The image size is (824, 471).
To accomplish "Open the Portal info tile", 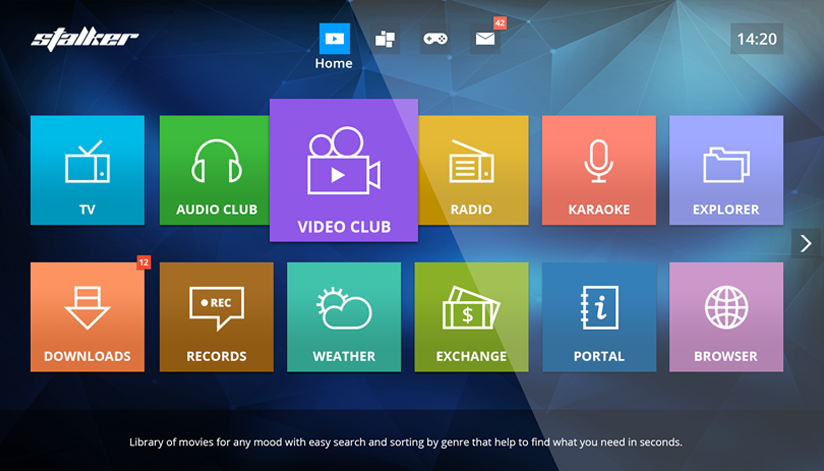I will pos(599,317).
